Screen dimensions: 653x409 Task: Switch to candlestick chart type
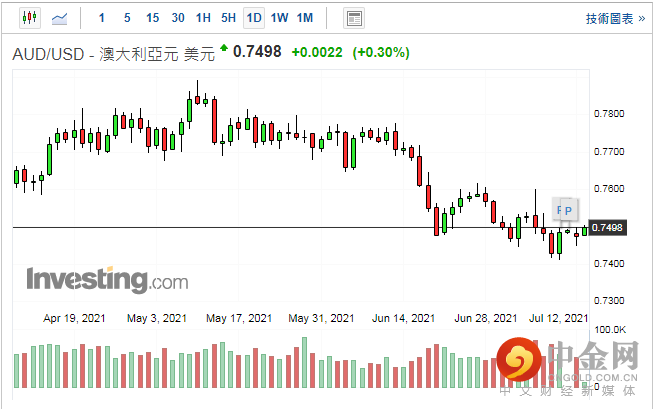pyautogui.click(x=27, y=18)
